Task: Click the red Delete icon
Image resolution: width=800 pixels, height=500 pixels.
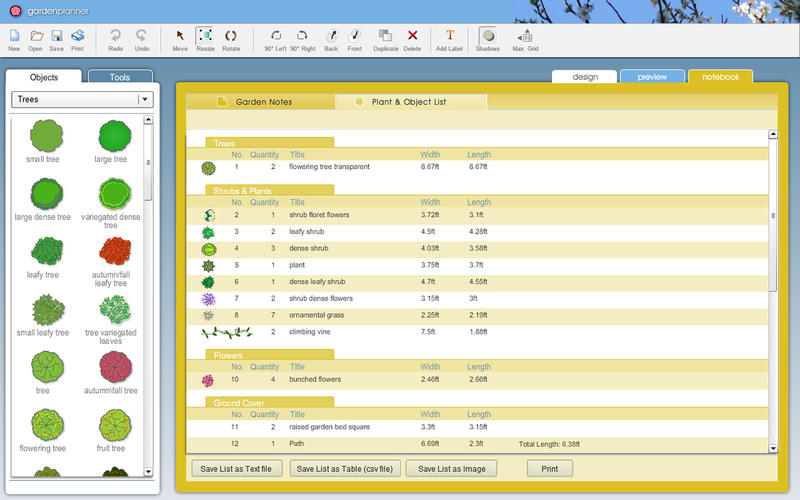Action: 412,36
